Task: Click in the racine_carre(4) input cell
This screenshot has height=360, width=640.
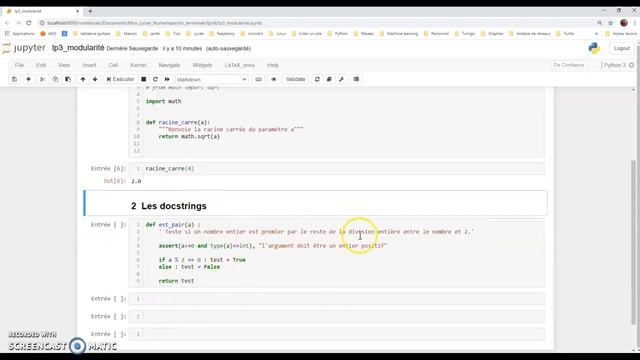Action: [x=337, y=169]
